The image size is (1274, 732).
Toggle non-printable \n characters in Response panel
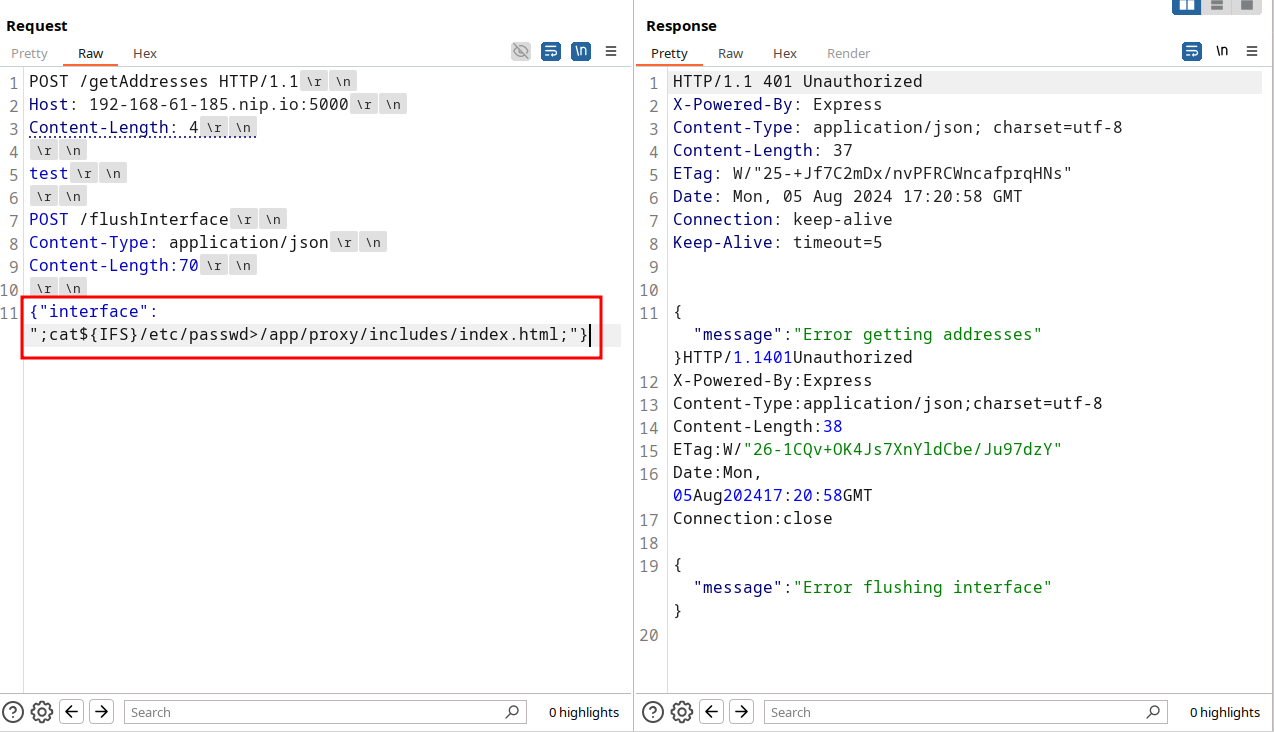1222,51
